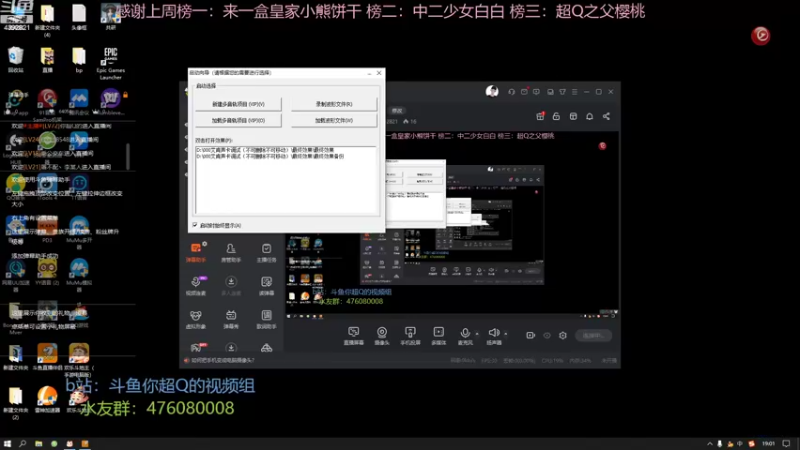Open the Windows Start button
Viewport: 800px width, 450px height.
pyautogui.click(x=7, y=444)
